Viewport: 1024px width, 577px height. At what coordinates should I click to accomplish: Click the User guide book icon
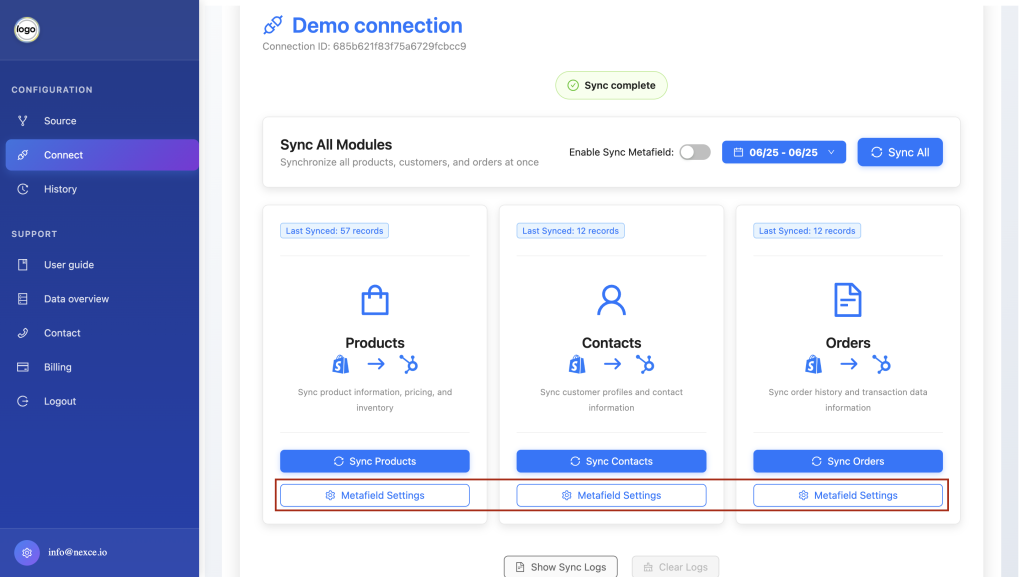pos(23,264)
